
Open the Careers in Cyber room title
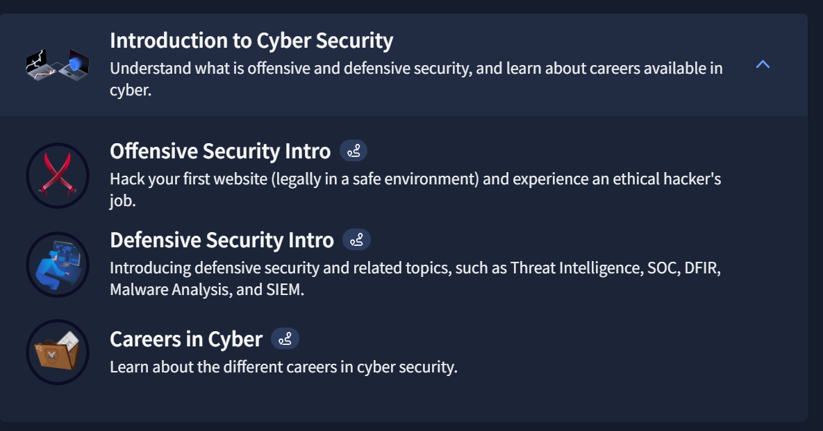pyautogui.click(x=186, y=339)
